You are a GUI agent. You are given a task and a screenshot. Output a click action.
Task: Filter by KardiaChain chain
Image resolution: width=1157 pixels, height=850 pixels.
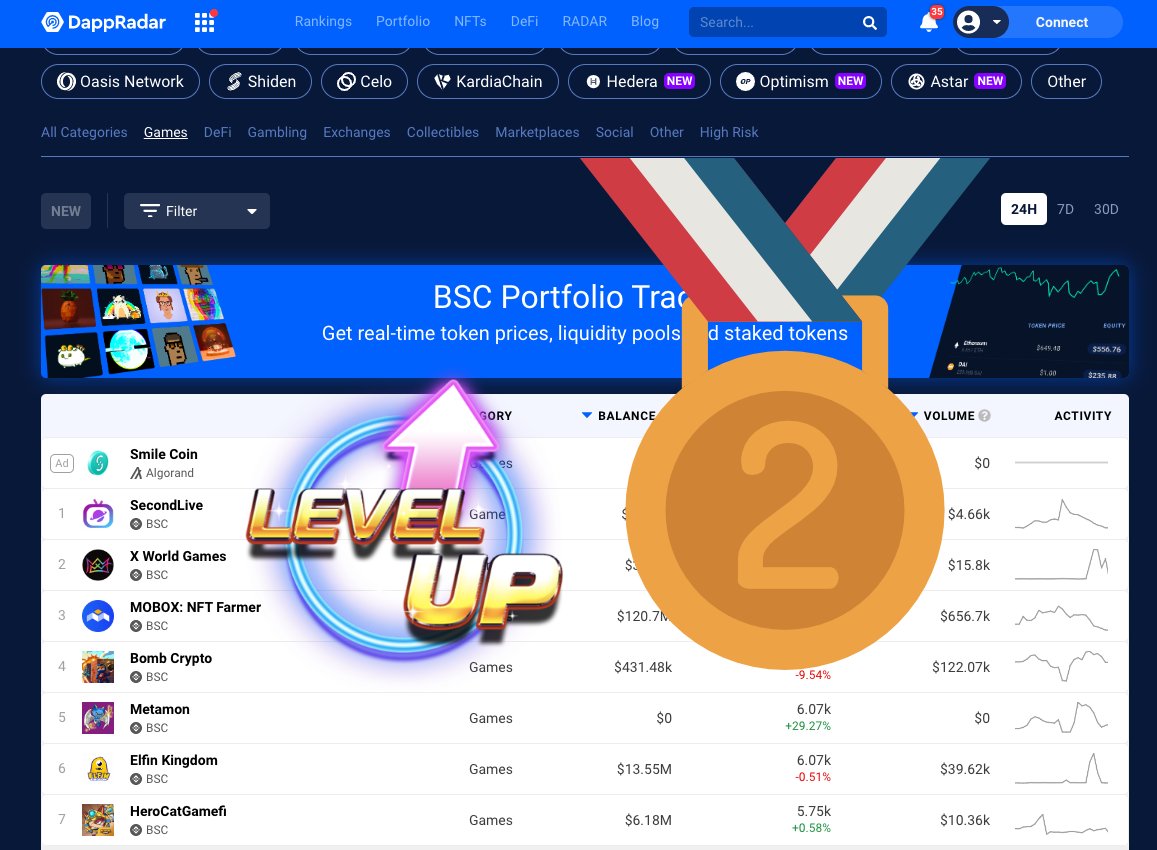pos(488,81)
